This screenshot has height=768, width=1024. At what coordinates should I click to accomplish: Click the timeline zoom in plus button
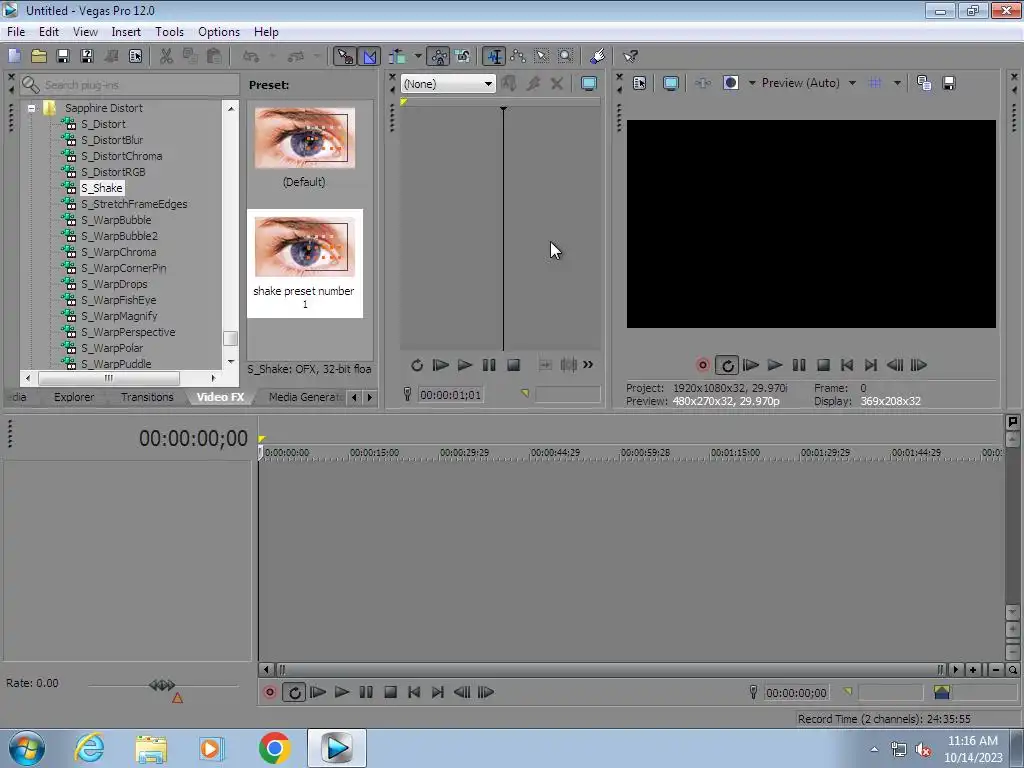tap(973, 669)
